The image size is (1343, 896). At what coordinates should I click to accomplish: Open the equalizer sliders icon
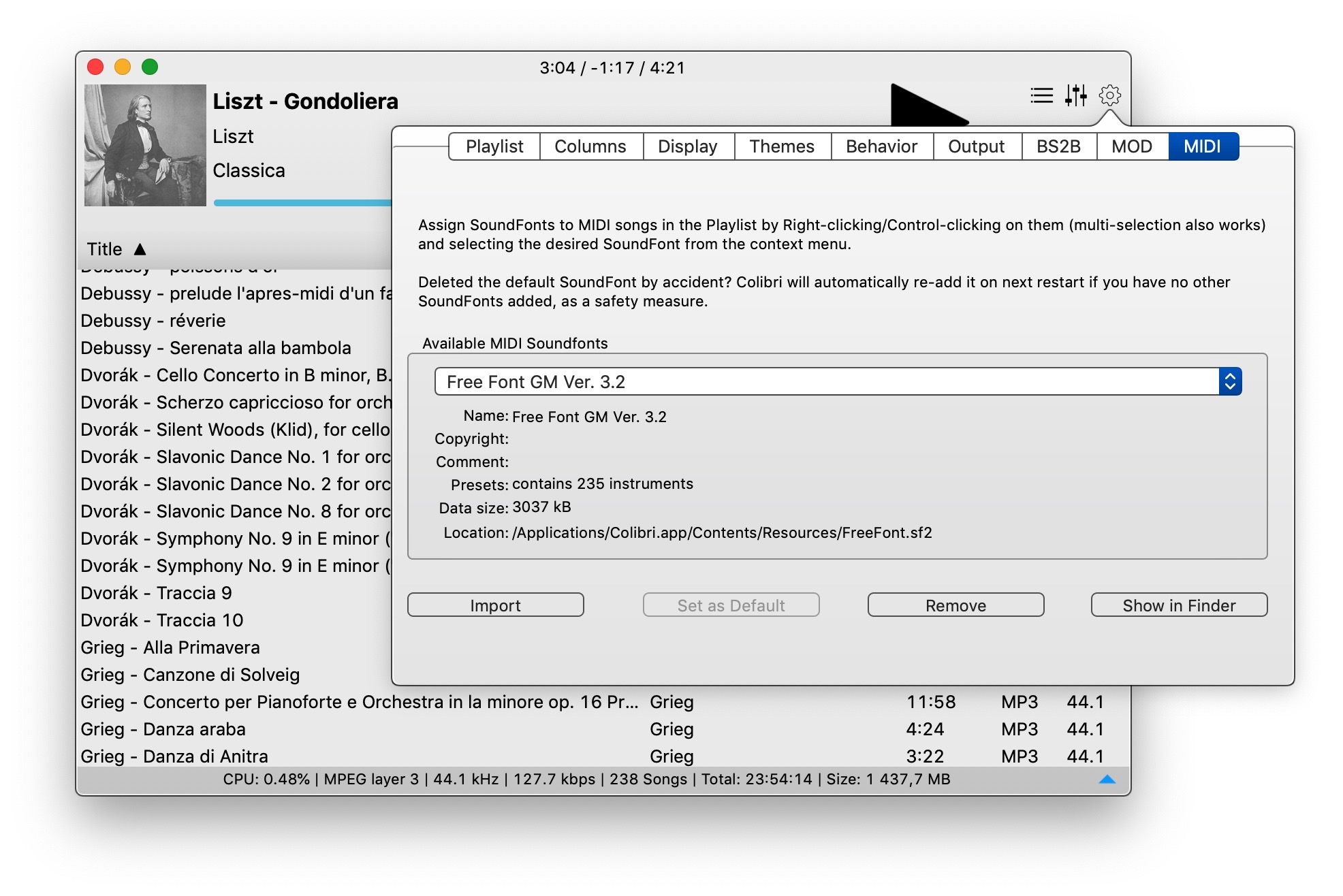1076,95
